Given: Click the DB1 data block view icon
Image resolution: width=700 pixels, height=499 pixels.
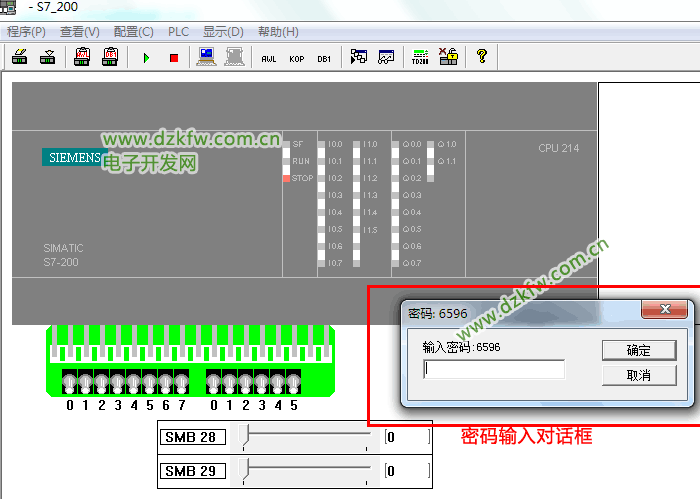Looking at the screenshot, I should click(x=324, y=58).
